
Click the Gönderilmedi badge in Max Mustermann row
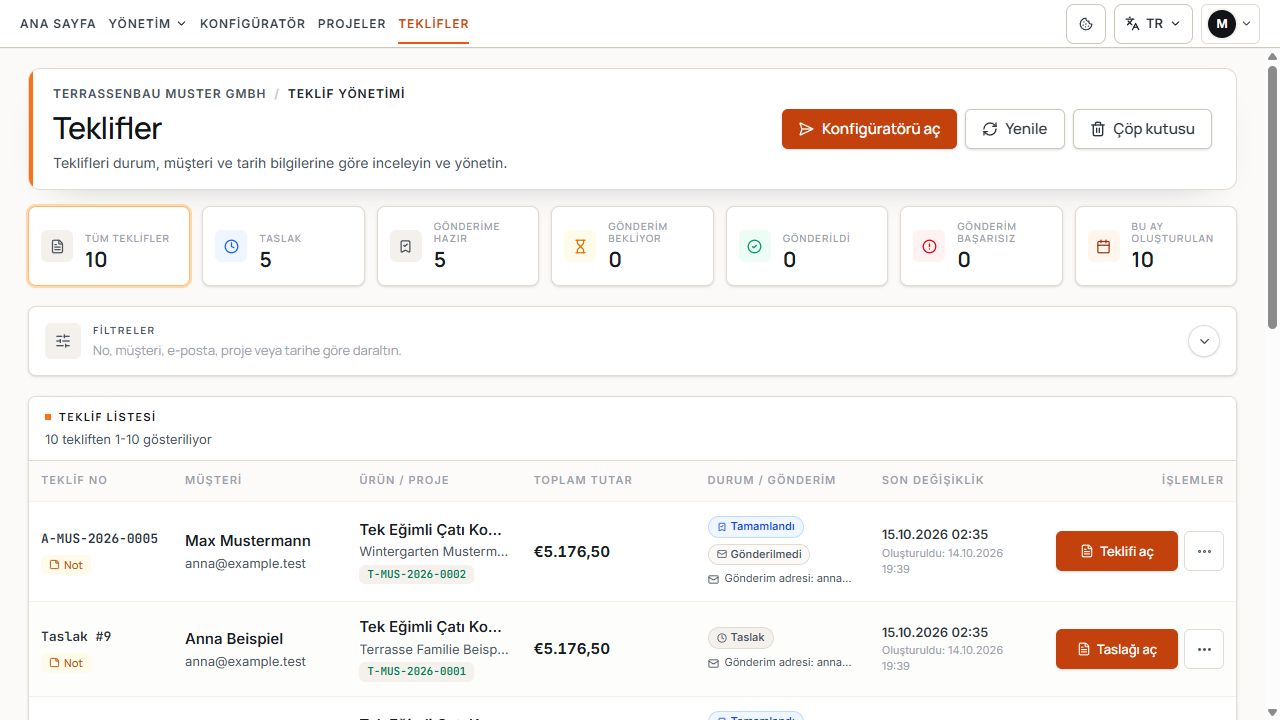pyautogui.click(x=759, y=554)
